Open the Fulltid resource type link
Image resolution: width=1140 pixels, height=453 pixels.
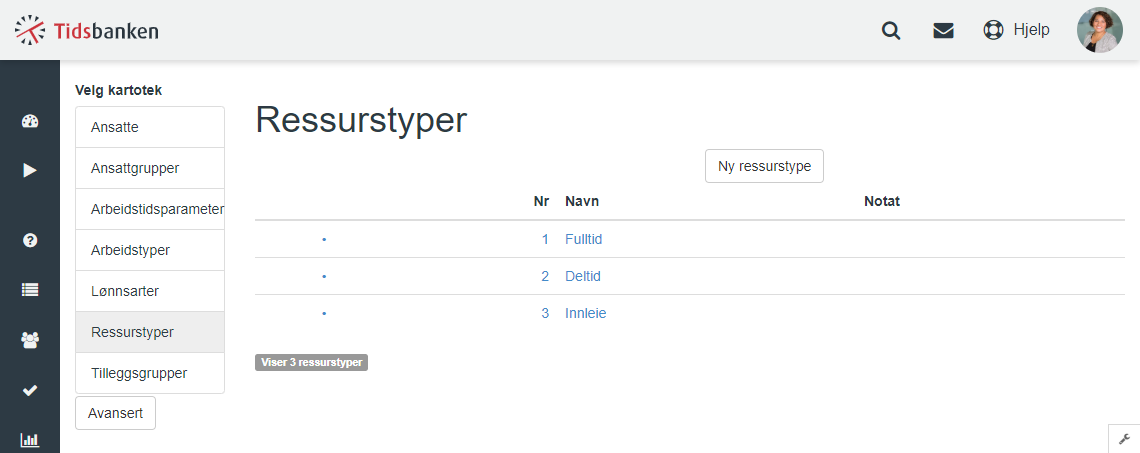583,239
